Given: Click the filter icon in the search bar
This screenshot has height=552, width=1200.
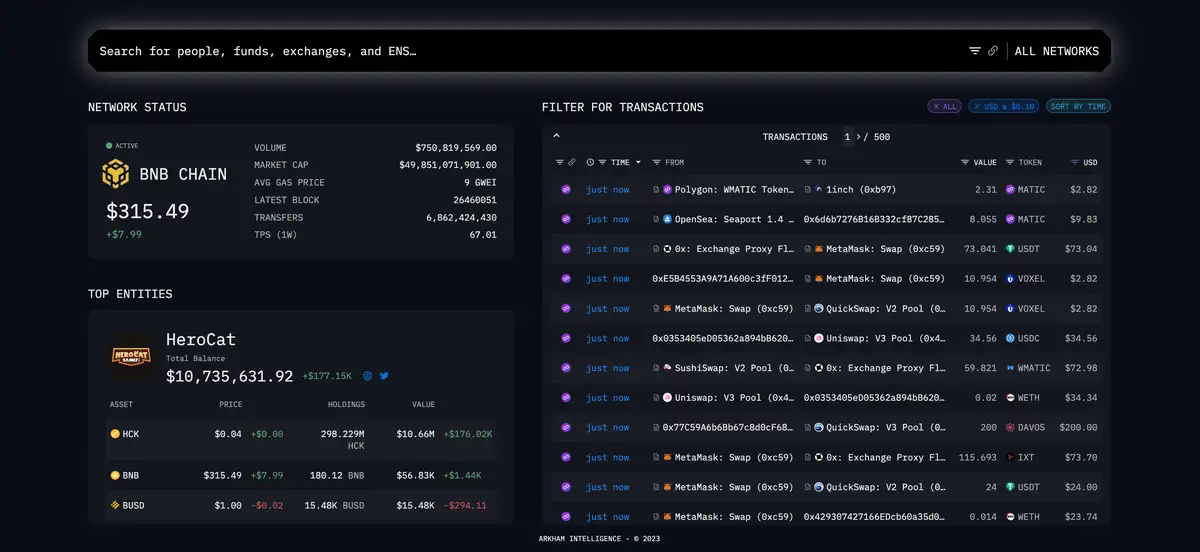Looking at the screenshot, I should pyautogui.click(x=975, y=51).
